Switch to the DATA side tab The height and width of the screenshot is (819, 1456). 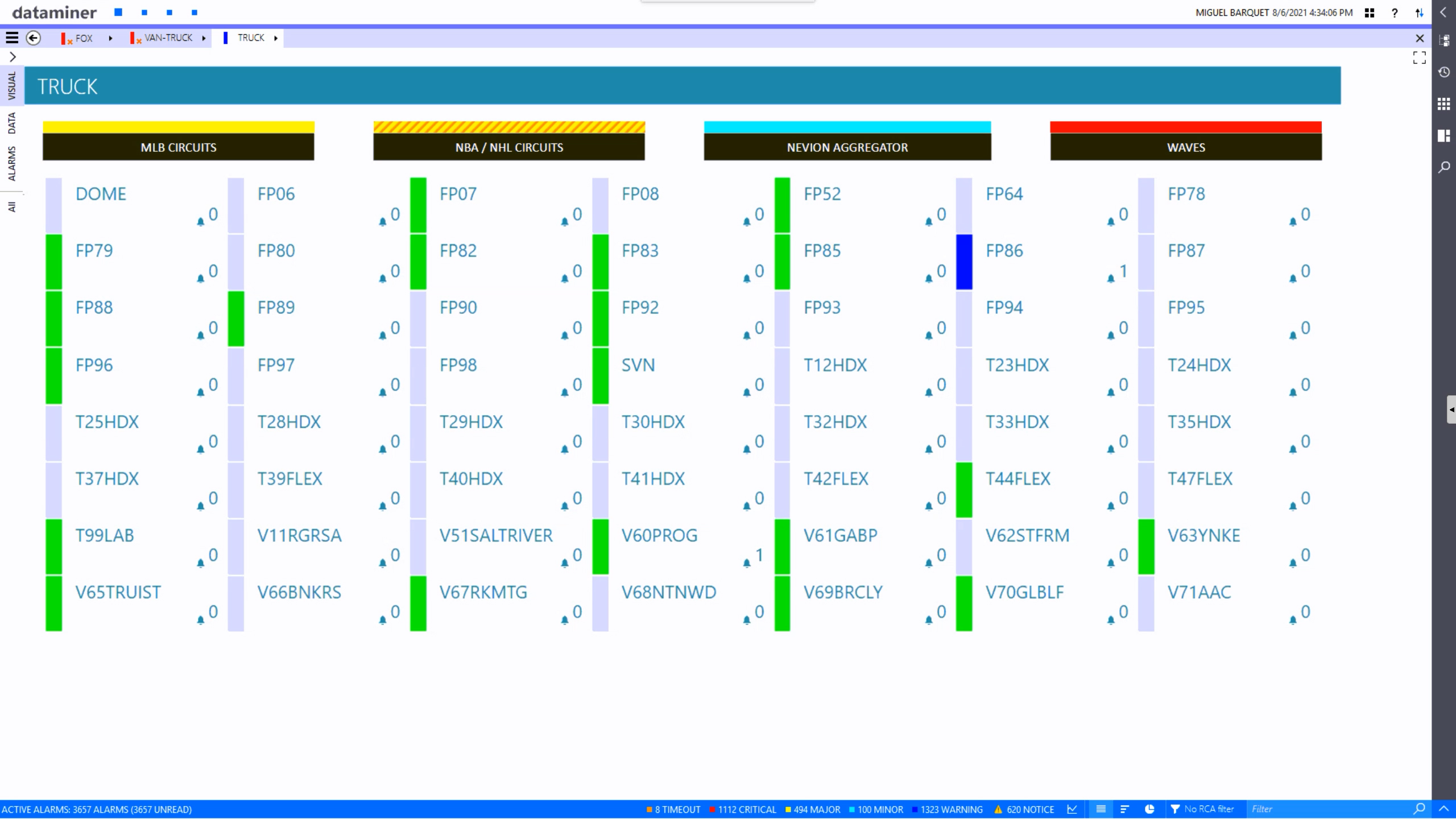tap(12, 123)
